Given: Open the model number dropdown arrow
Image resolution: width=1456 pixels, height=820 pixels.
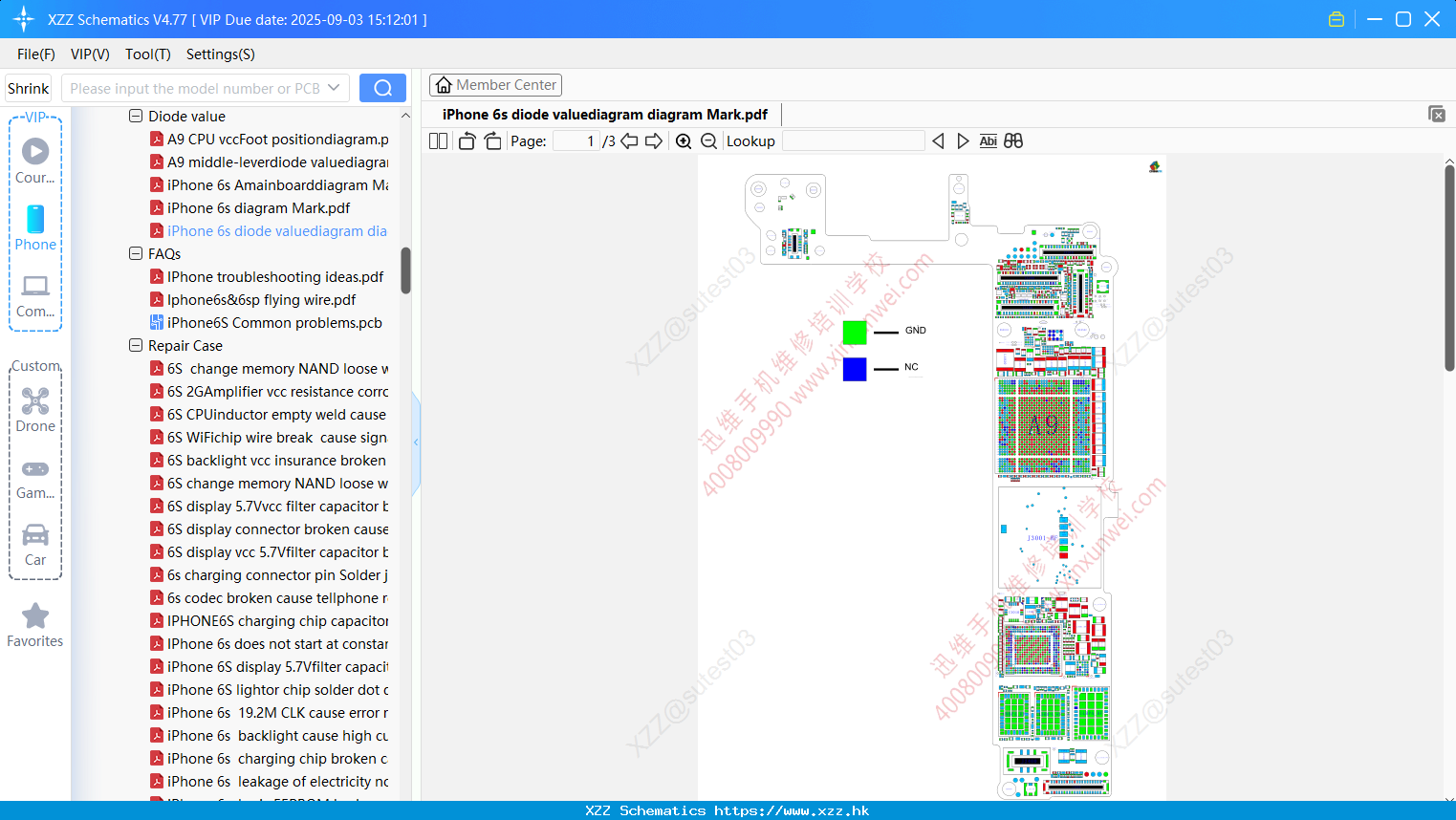Looking at the screenshot, I should coord(334,88).
